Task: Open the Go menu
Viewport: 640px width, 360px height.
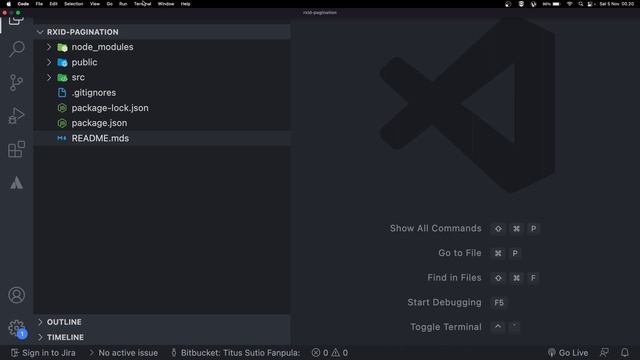Action: point(109,4)
